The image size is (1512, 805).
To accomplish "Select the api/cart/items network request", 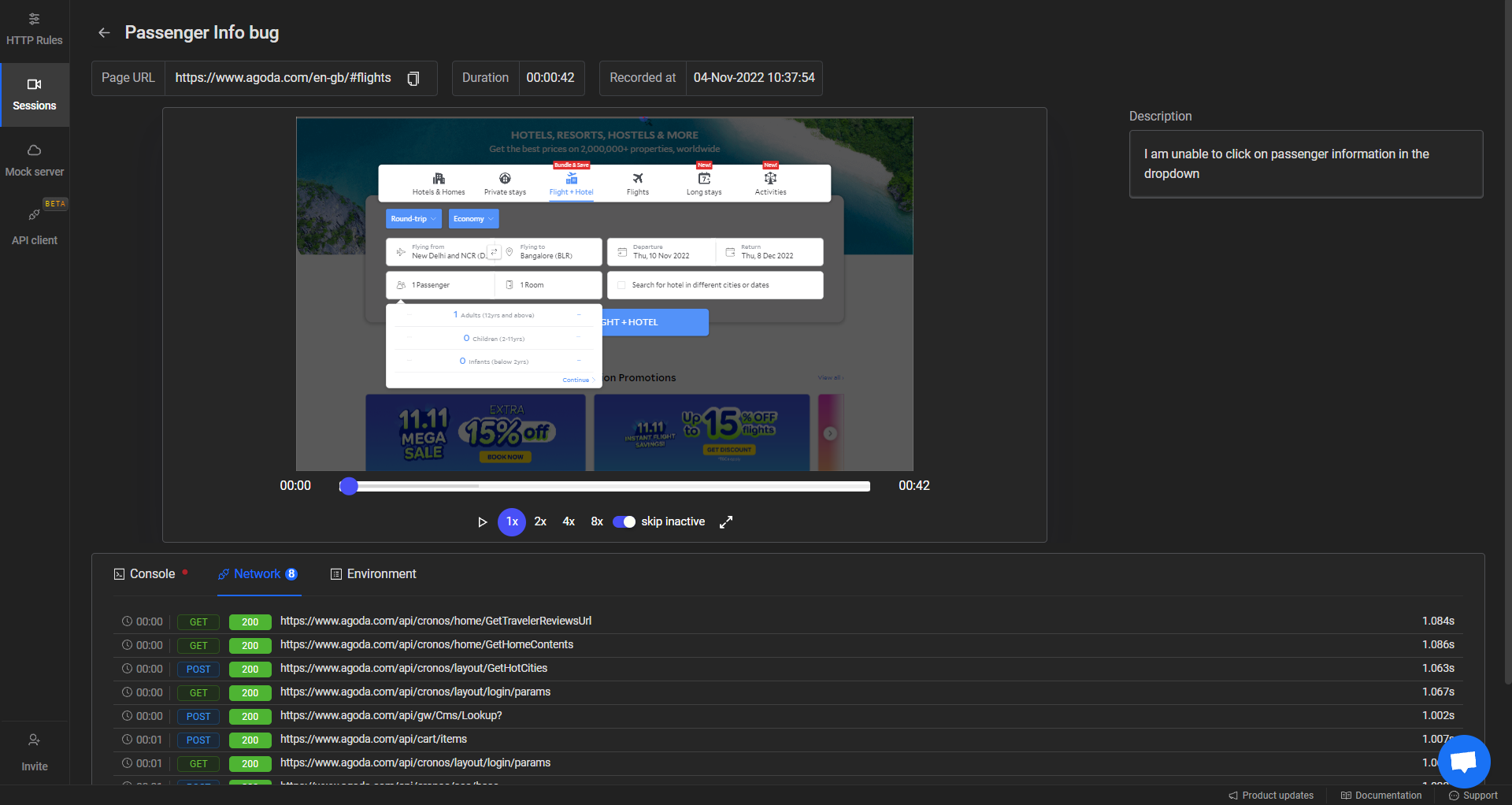I will 787,740.
